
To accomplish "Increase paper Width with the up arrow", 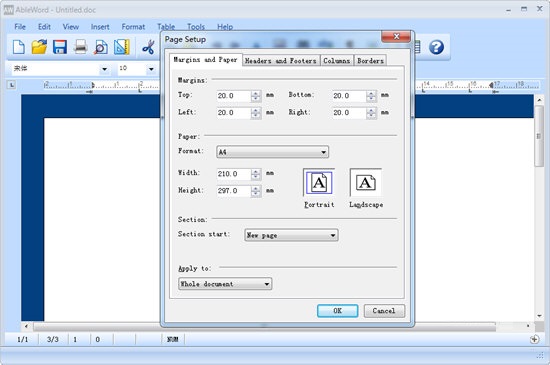I will pos(256,171).
